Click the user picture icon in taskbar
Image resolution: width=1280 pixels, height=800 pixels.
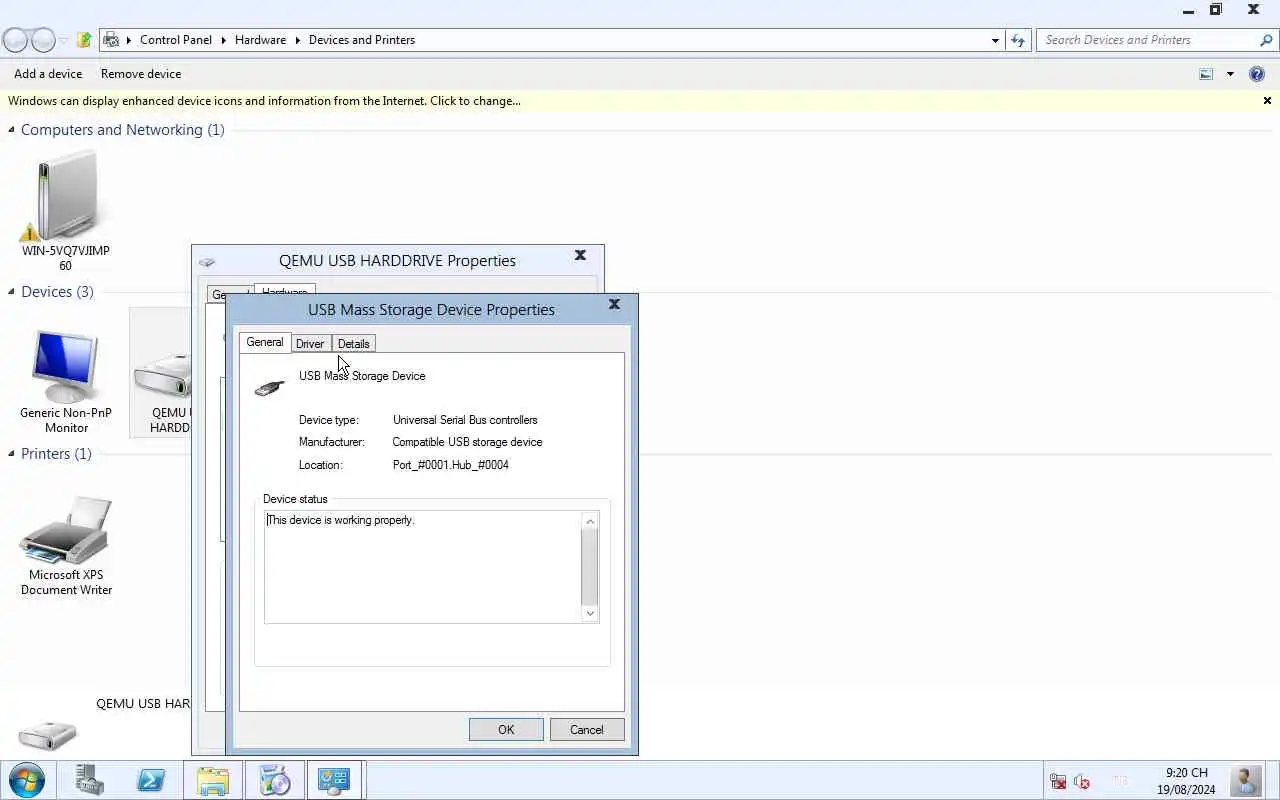[1246, 781]
